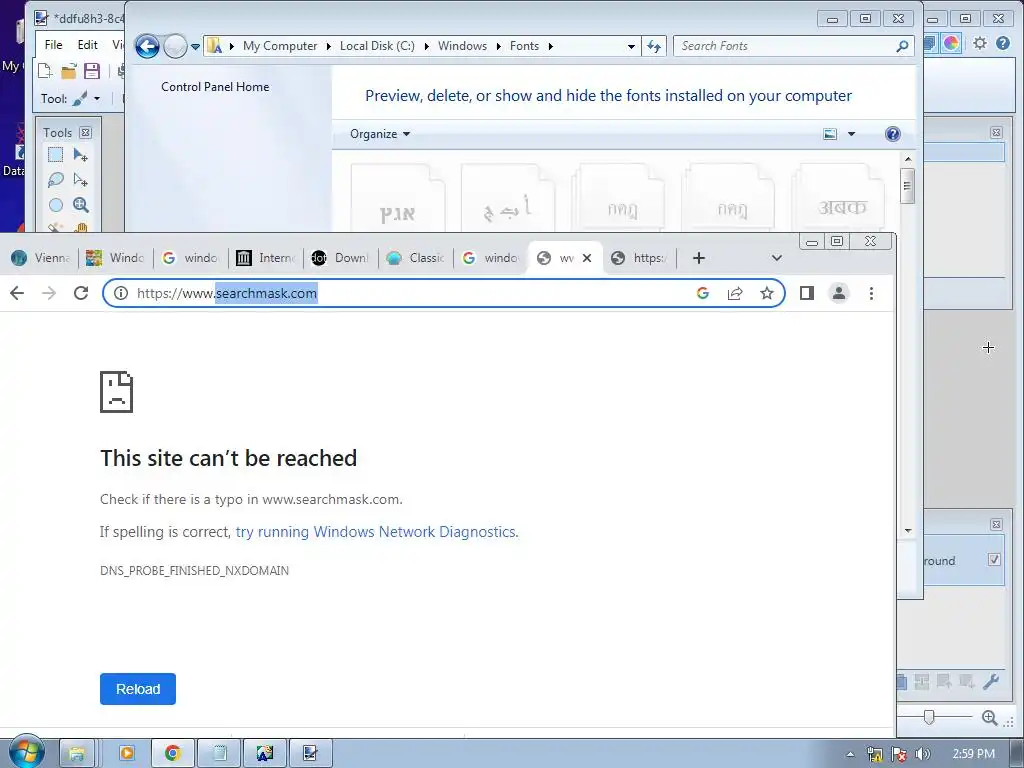Select the Move Selected Pixels tool
Viewport: 1024px width, 768px height.
[80, 155]
